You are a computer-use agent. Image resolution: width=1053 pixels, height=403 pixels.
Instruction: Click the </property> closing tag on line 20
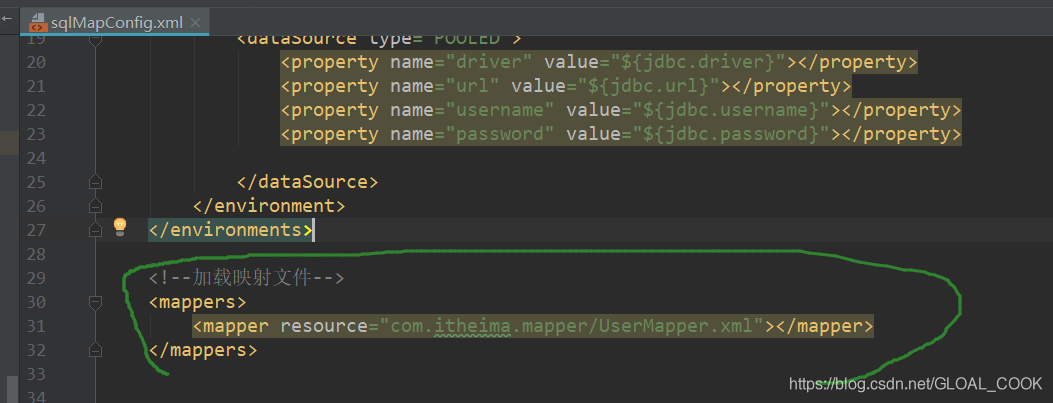click(x=856, y=62)
